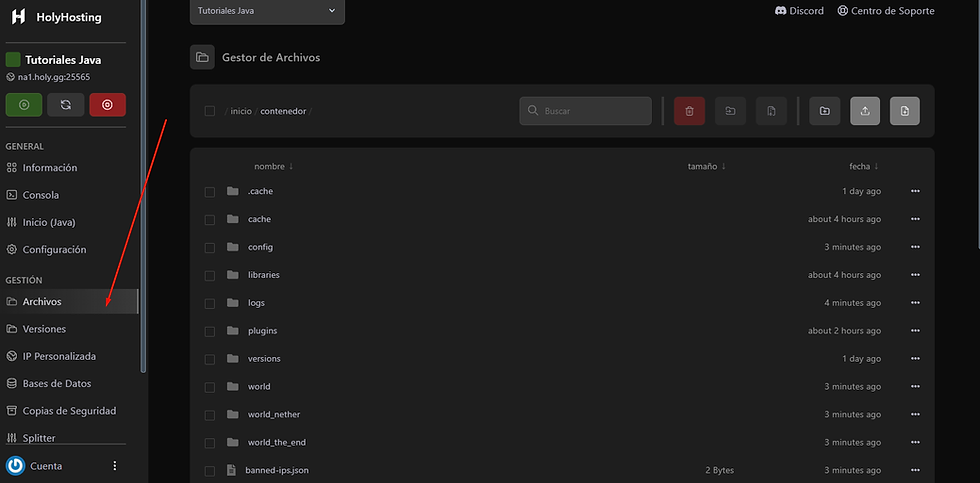
Task: Sort files by fecha column
Action: click(x=864, y=167)
